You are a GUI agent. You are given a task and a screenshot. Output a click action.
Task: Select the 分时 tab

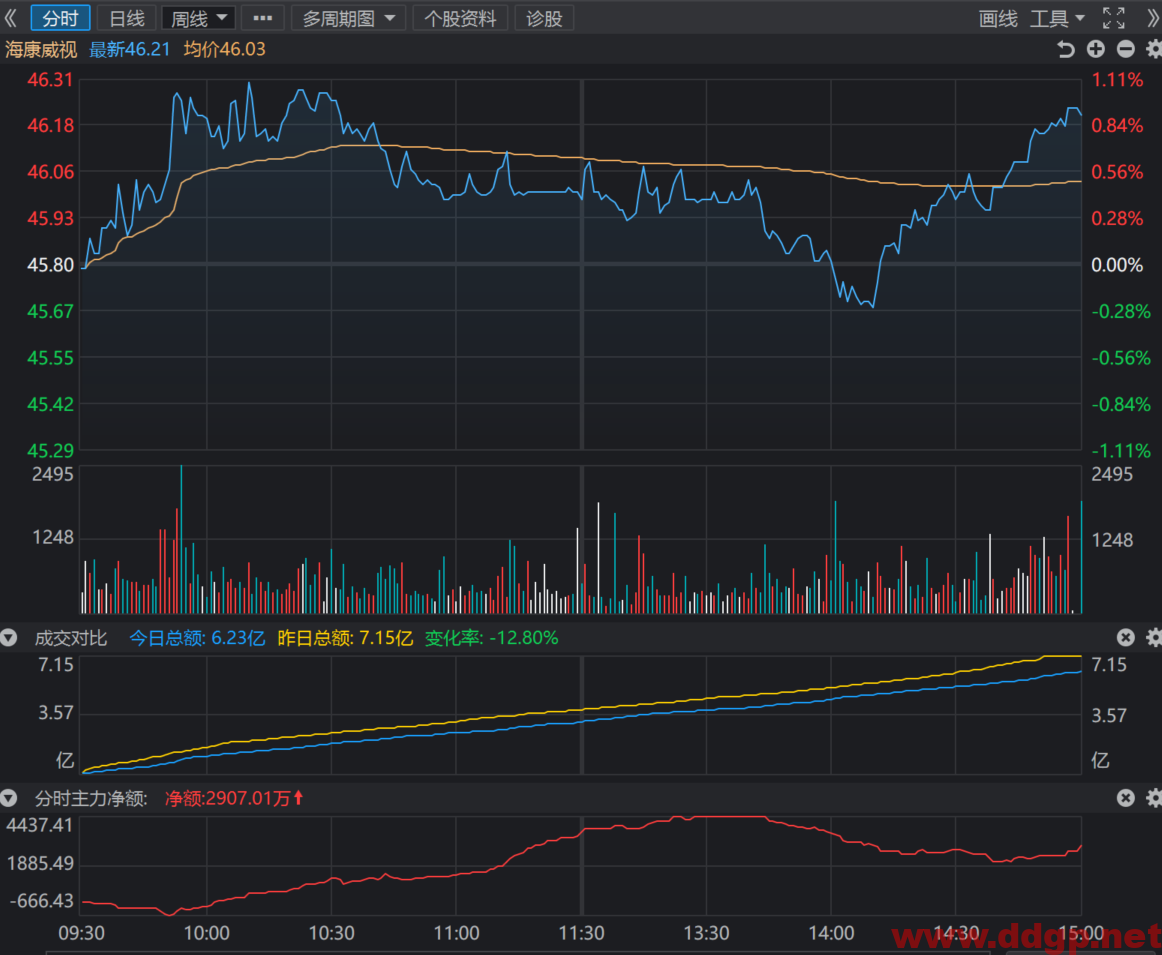pyautogui.click(x=60, y=18)
